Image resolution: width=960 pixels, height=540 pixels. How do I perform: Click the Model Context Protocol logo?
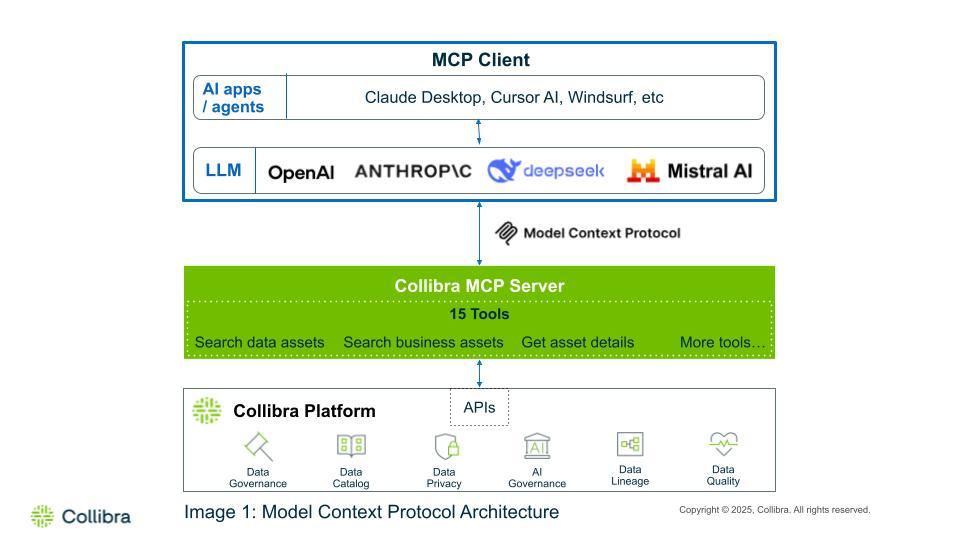[507, 233]
